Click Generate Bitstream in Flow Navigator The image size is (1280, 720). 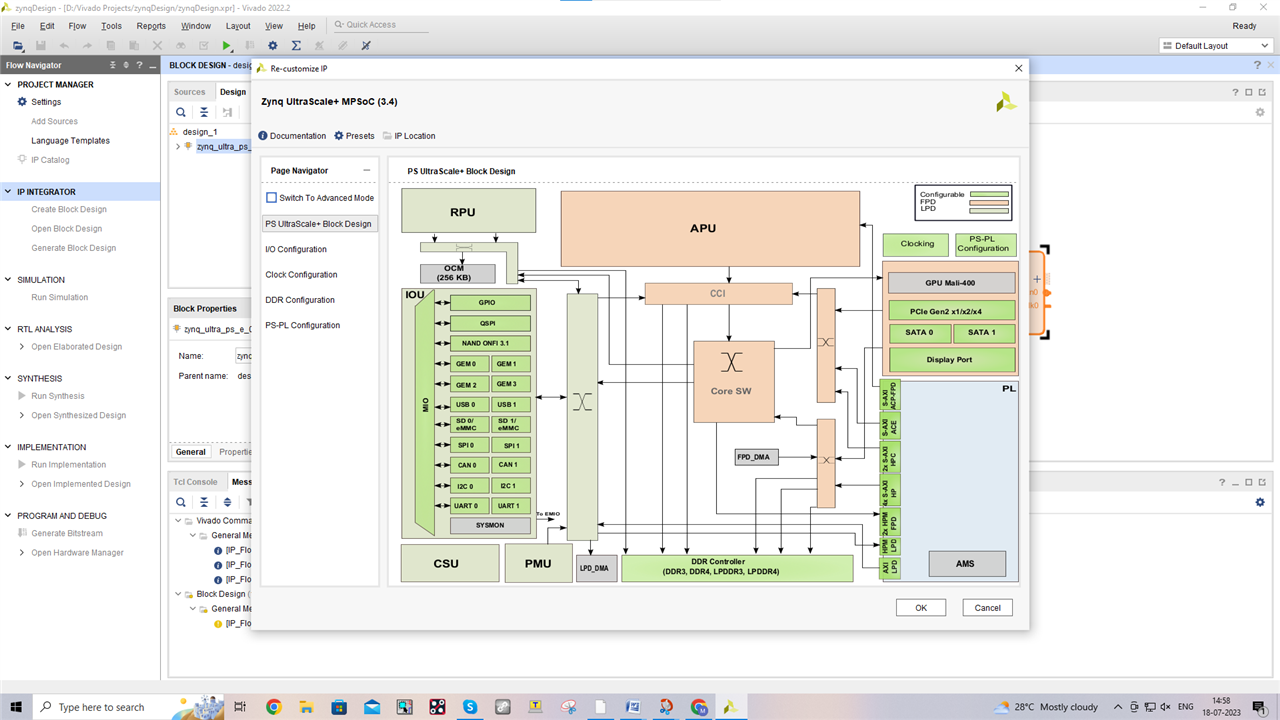tap(66, 533)
